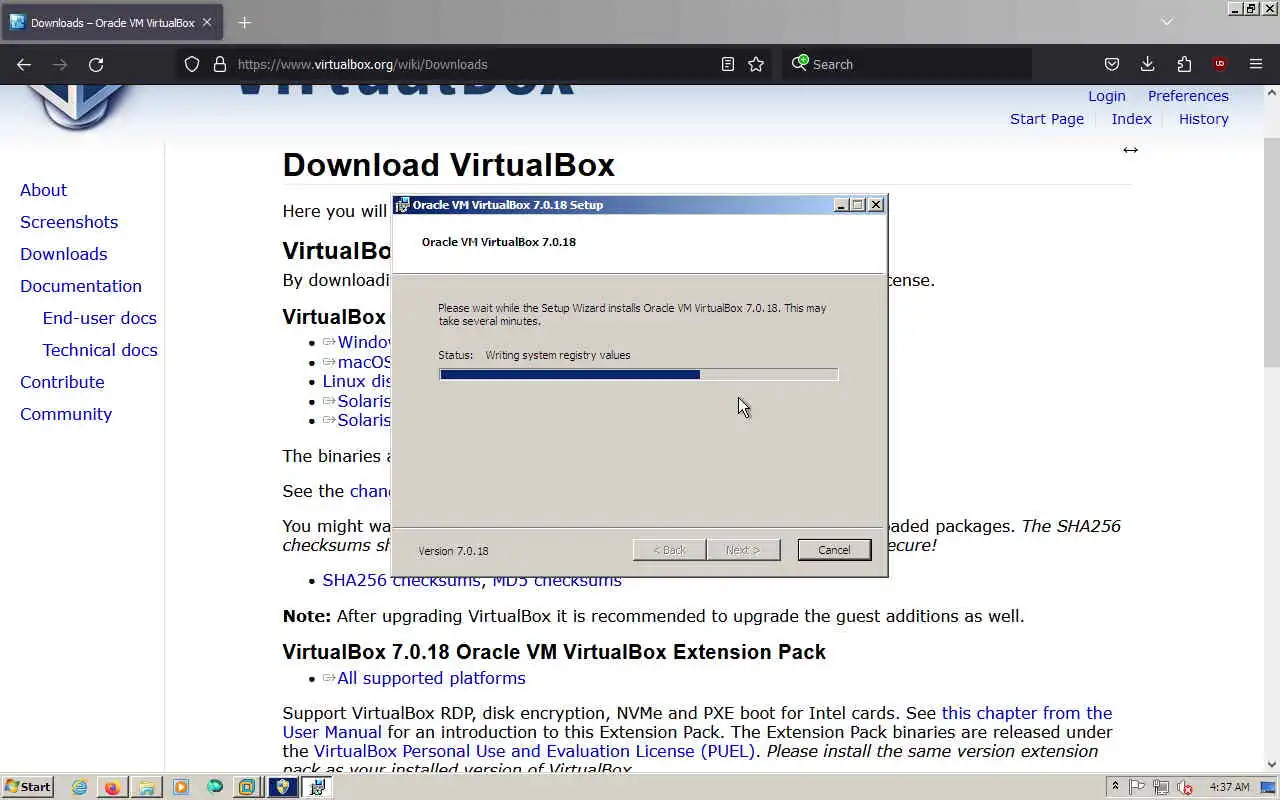
Task: Select the installer setup taskbar item
Action: click(317, 787)
